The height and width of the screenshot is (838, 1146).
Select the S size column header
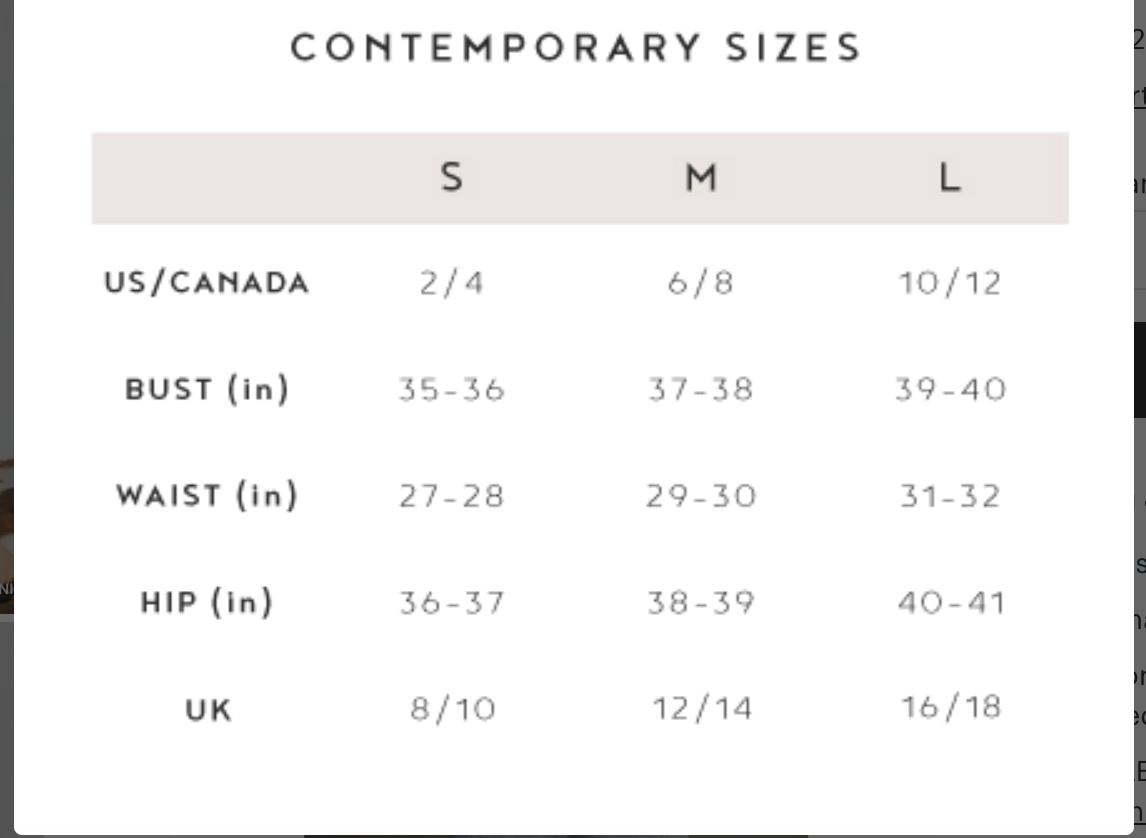coord(451,178)
